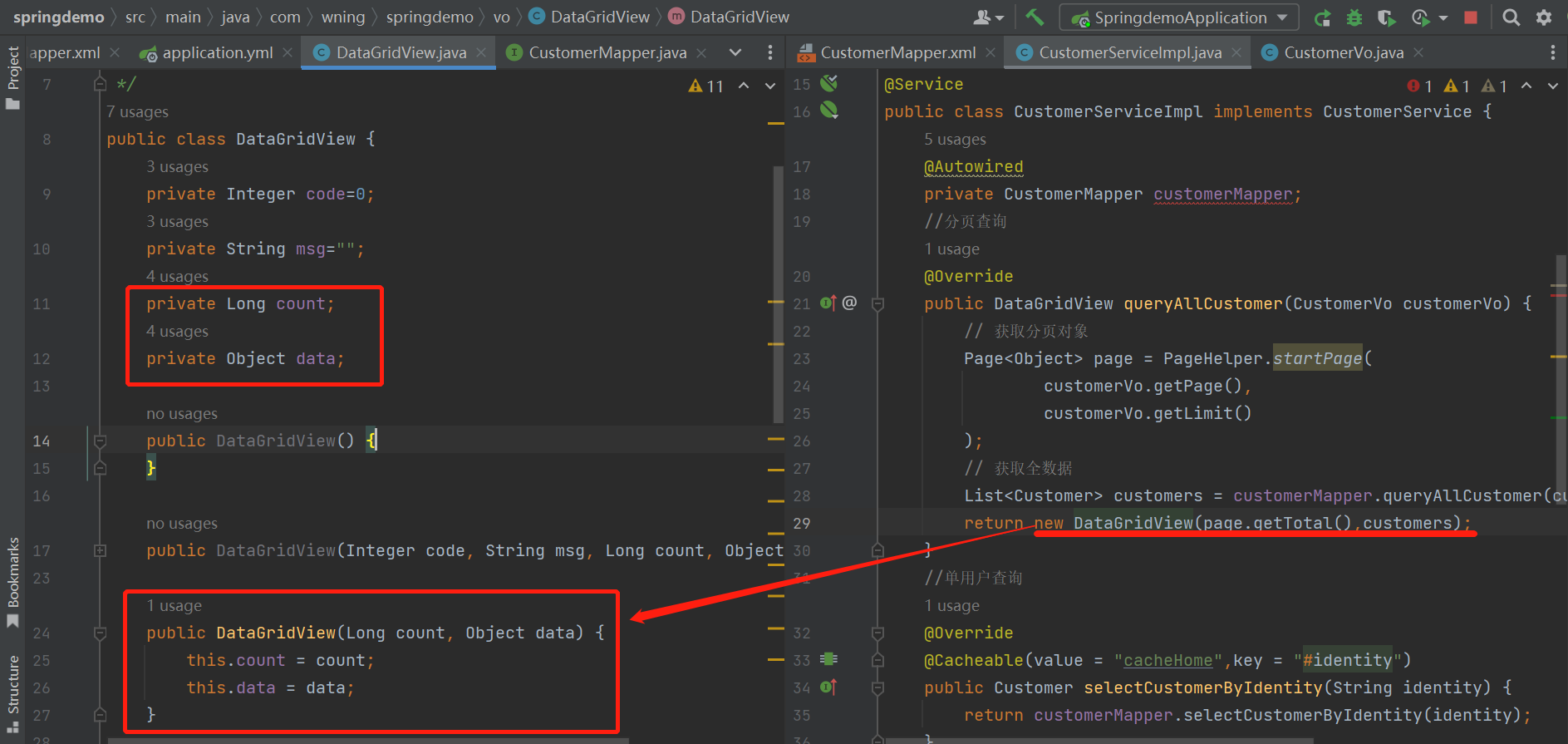Click the @ annotation gutter icon on line 21
The width and height of the screenshot is (1568, 744).
point(849,303)
